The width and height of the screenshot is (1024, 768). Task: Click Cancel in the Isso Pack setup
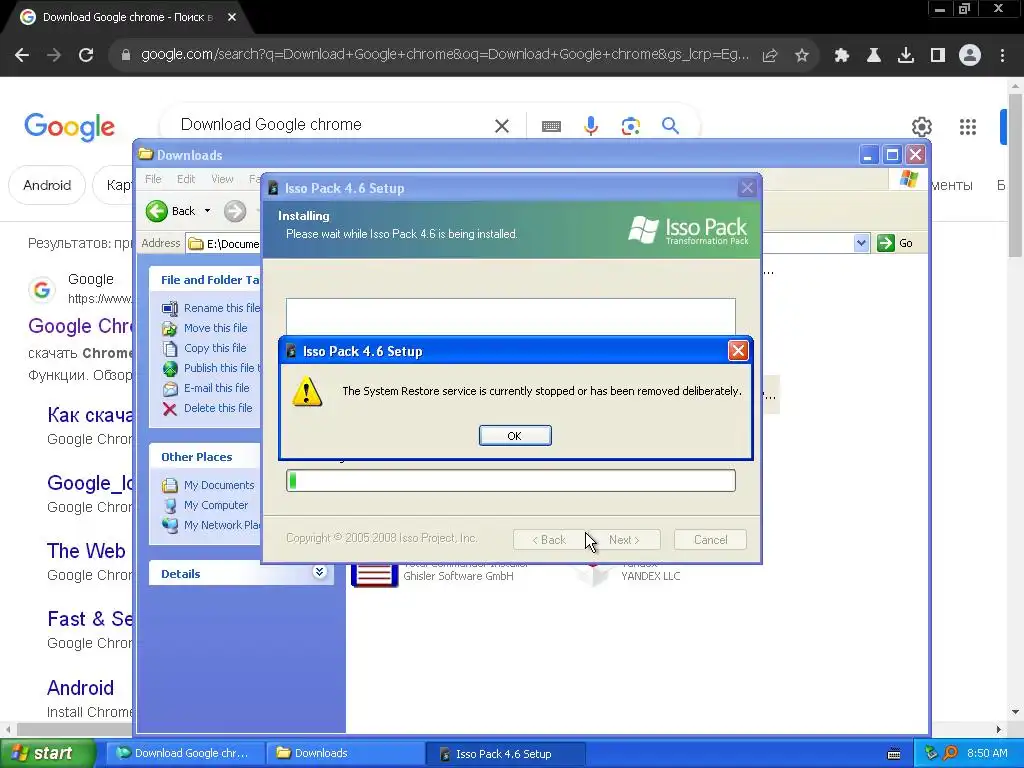[x=710, y=539]
